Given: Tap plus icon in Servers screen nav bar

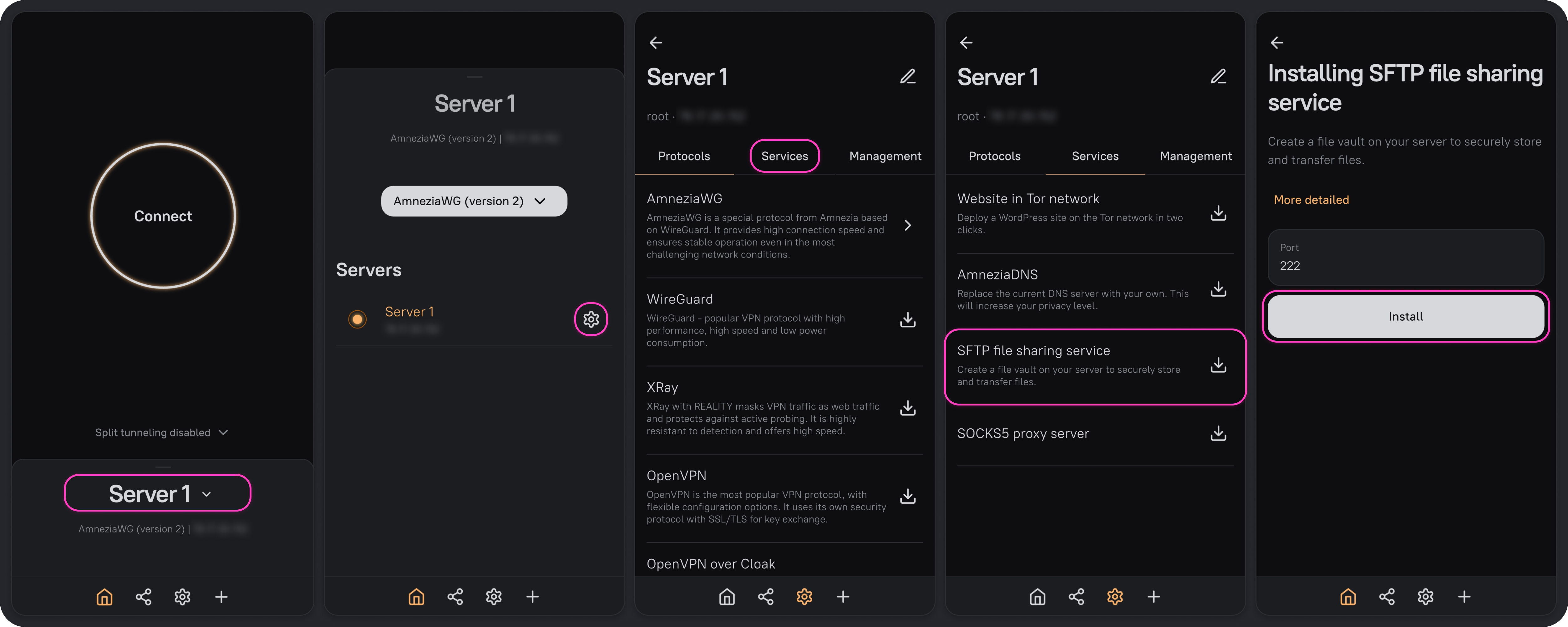Looking at the screenshot, I should tap(533, 597).
